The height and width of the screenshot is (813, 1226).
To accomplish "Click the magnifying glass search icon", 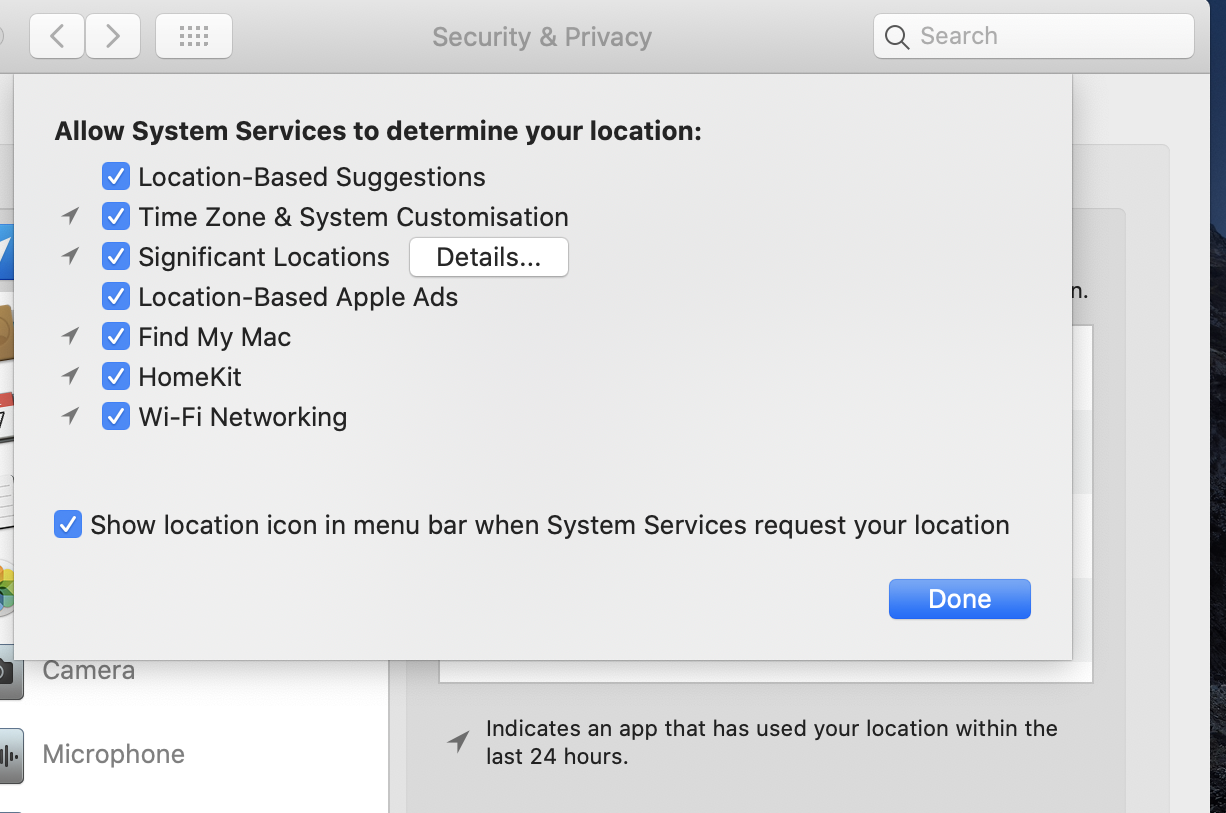I will pyautogui.click(x=898, y=37).
